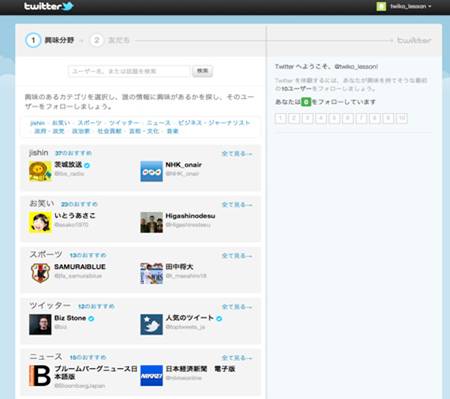This screenshot has width=450, height=399.
Task: Open 茨城放送 profile name
Action: coord(68,165)
